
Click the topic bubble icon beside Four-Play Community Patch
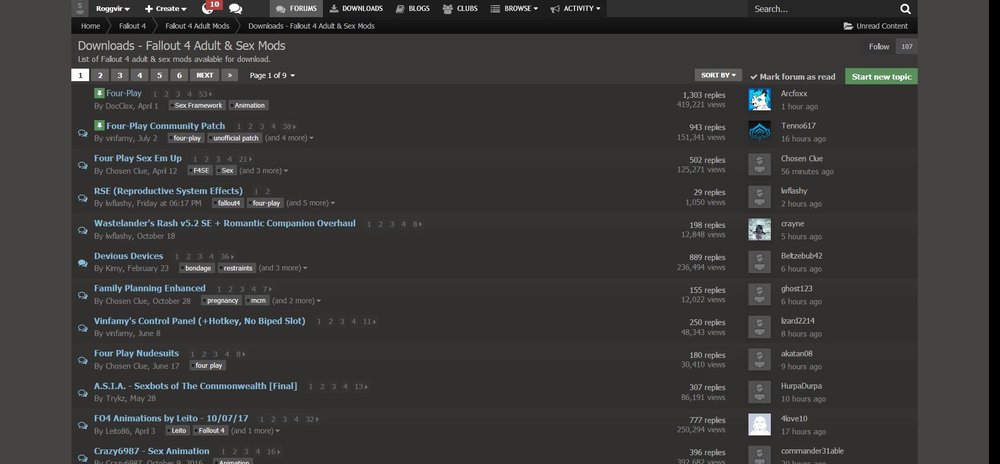(x=83, y=133)
